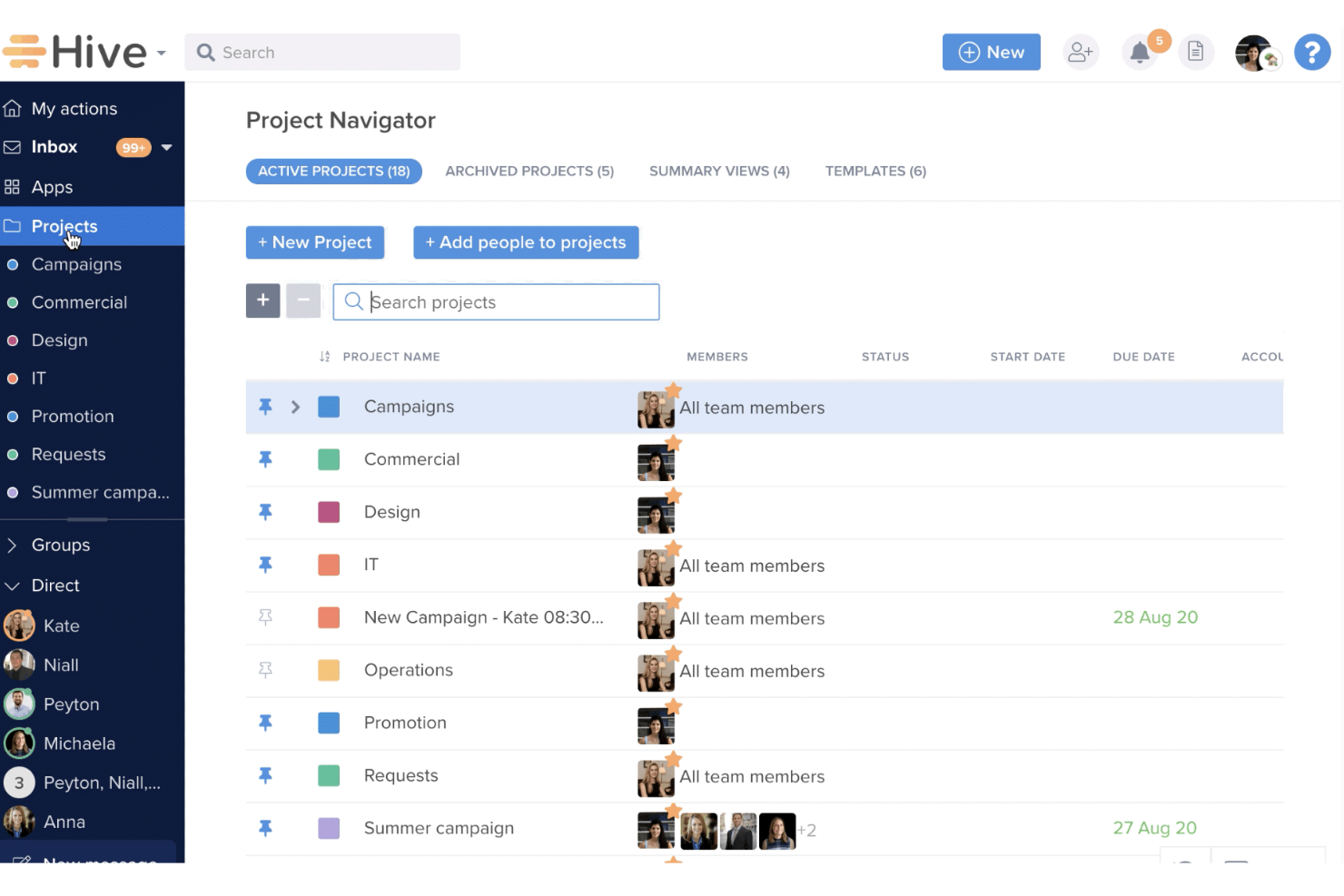Screen dimensions: 1344x896
Task: Unpin the Summer campaign project row
Action: [x=265, y=828]
